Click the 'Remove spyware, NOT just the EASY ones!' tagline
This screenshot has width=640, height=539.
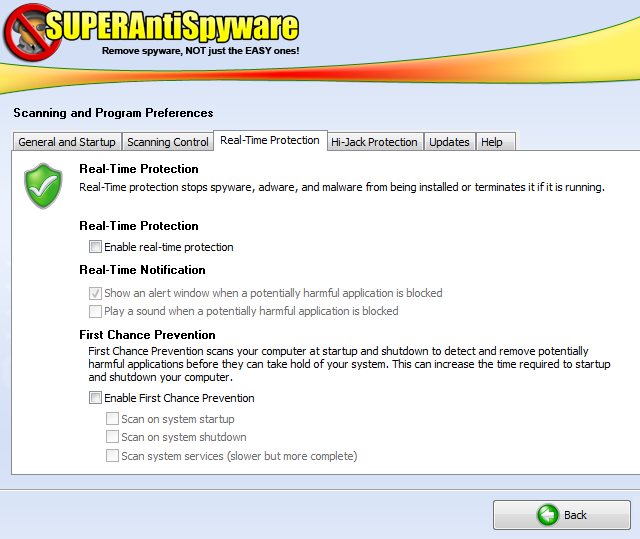tap(200, 50)
